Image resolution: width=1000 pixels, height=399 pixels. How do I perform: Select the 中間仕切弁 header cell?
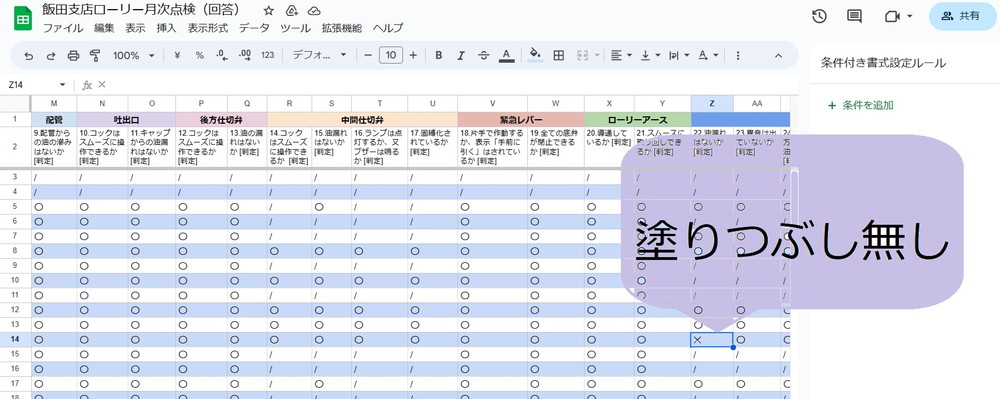(362, 119)
